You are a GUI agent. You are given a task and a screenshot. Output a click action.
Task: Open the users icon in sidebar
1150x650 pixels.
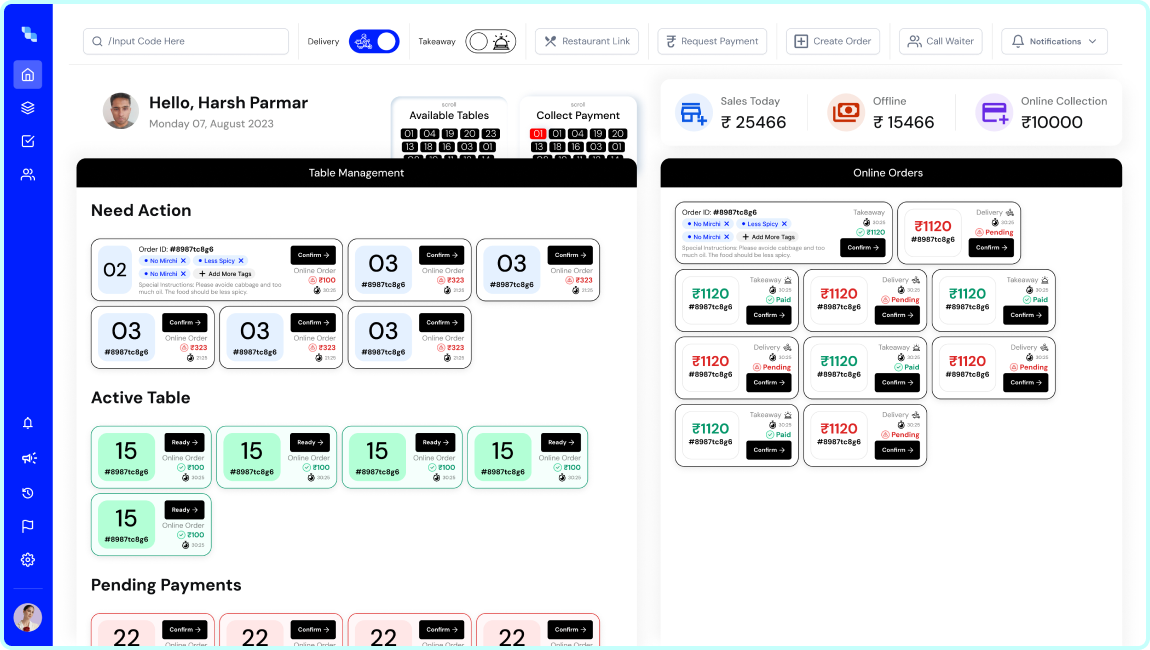tap(28, 175)
